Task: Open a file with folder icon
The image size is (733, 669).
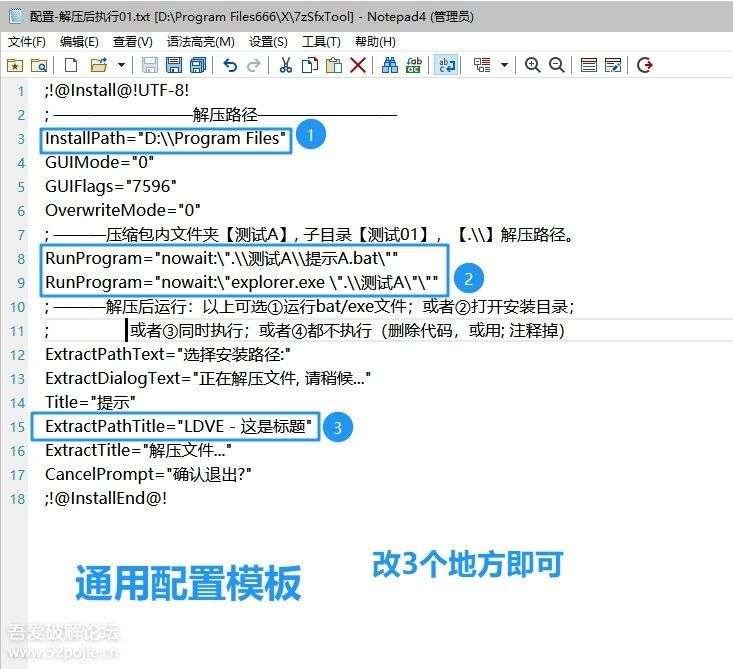Action: tap(99, 65)
